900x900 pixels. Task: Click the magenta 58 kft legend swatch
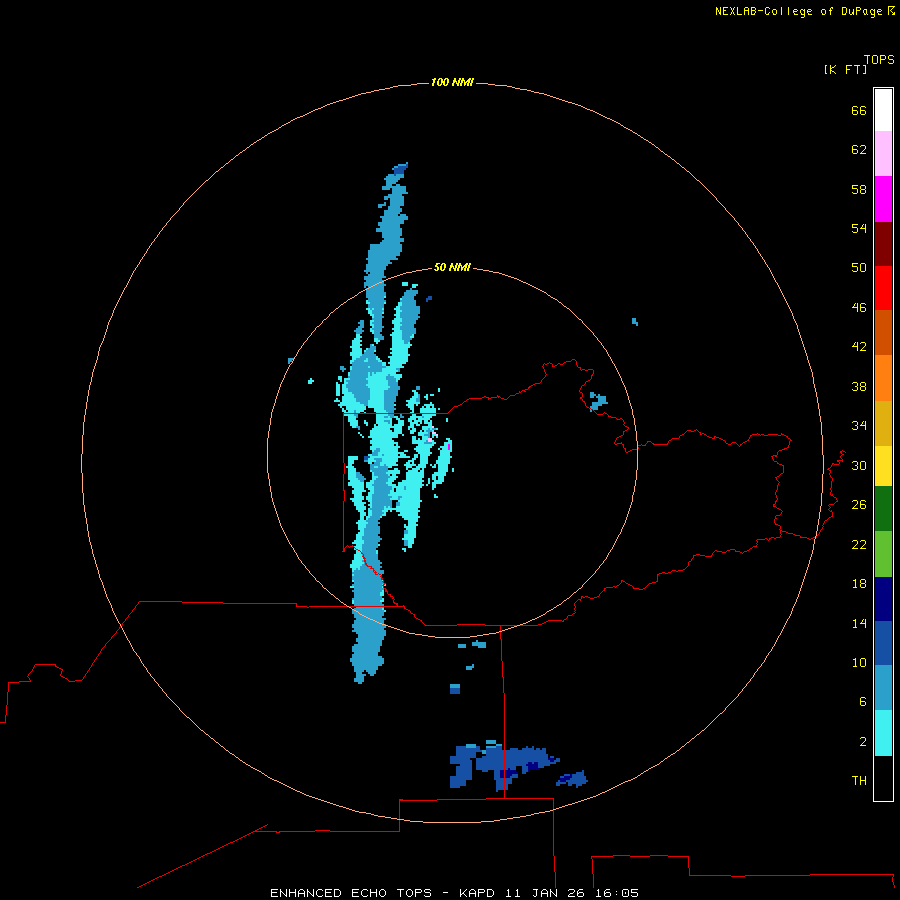point(883,199)
